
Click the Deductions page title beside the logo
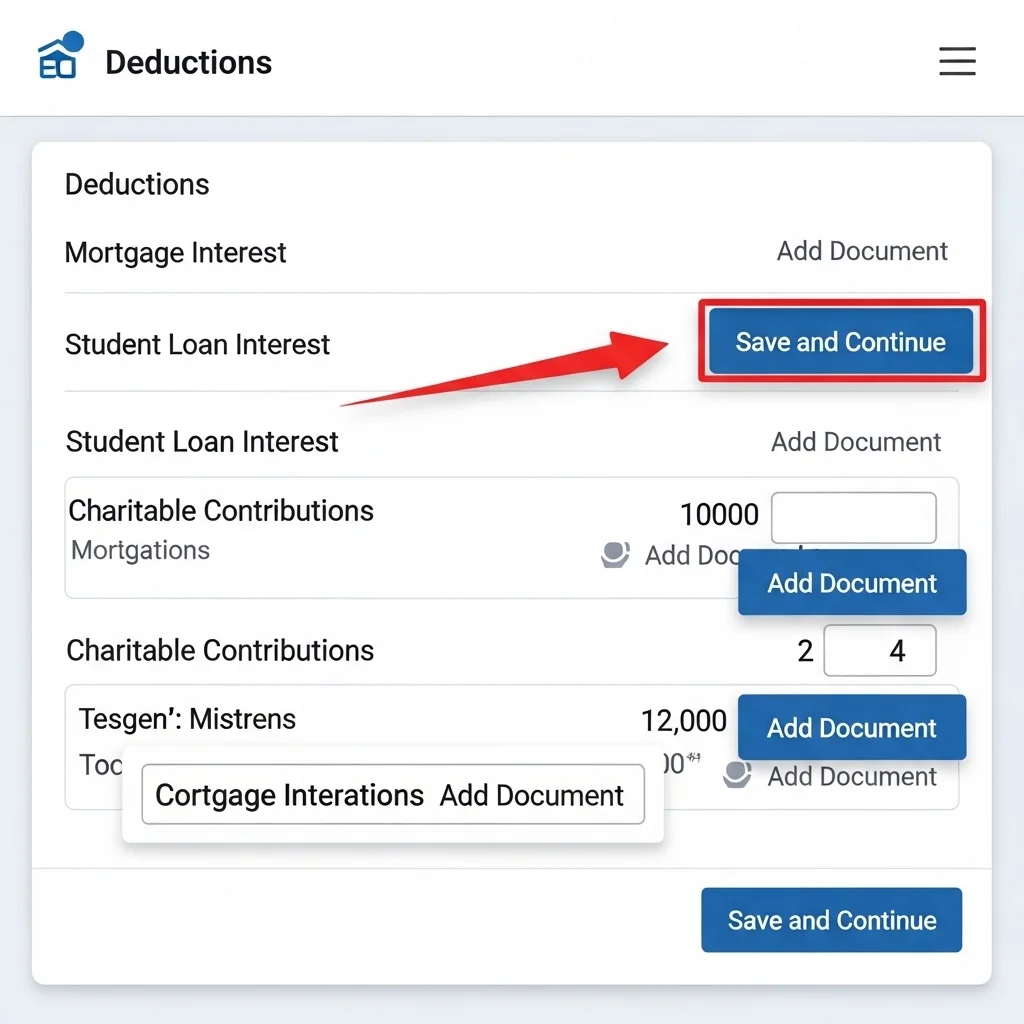[x=188, y=62]
